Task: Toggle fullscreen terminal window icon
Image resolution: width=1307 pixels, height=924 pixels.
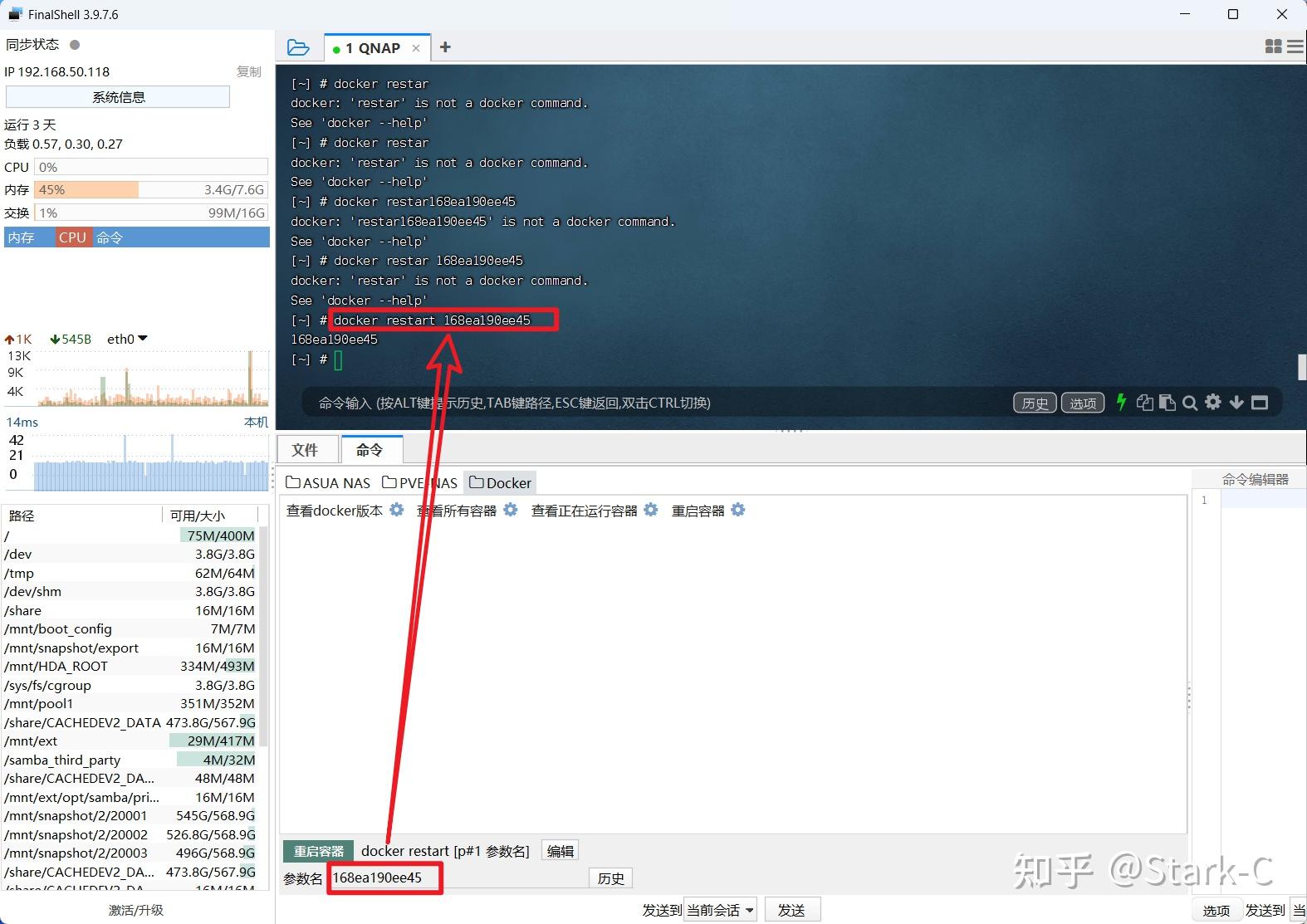Action: click(x=1260, y=403)
